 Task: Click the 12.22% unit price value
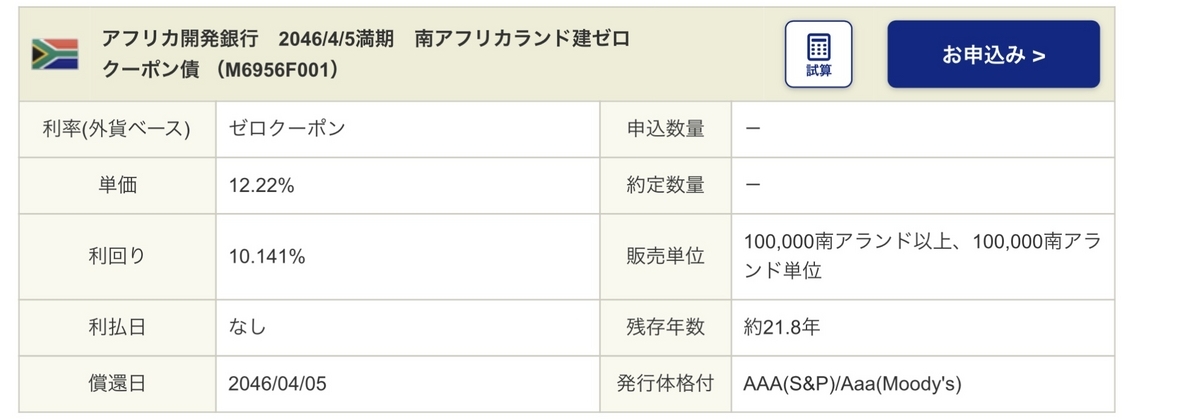click(261, 185)
